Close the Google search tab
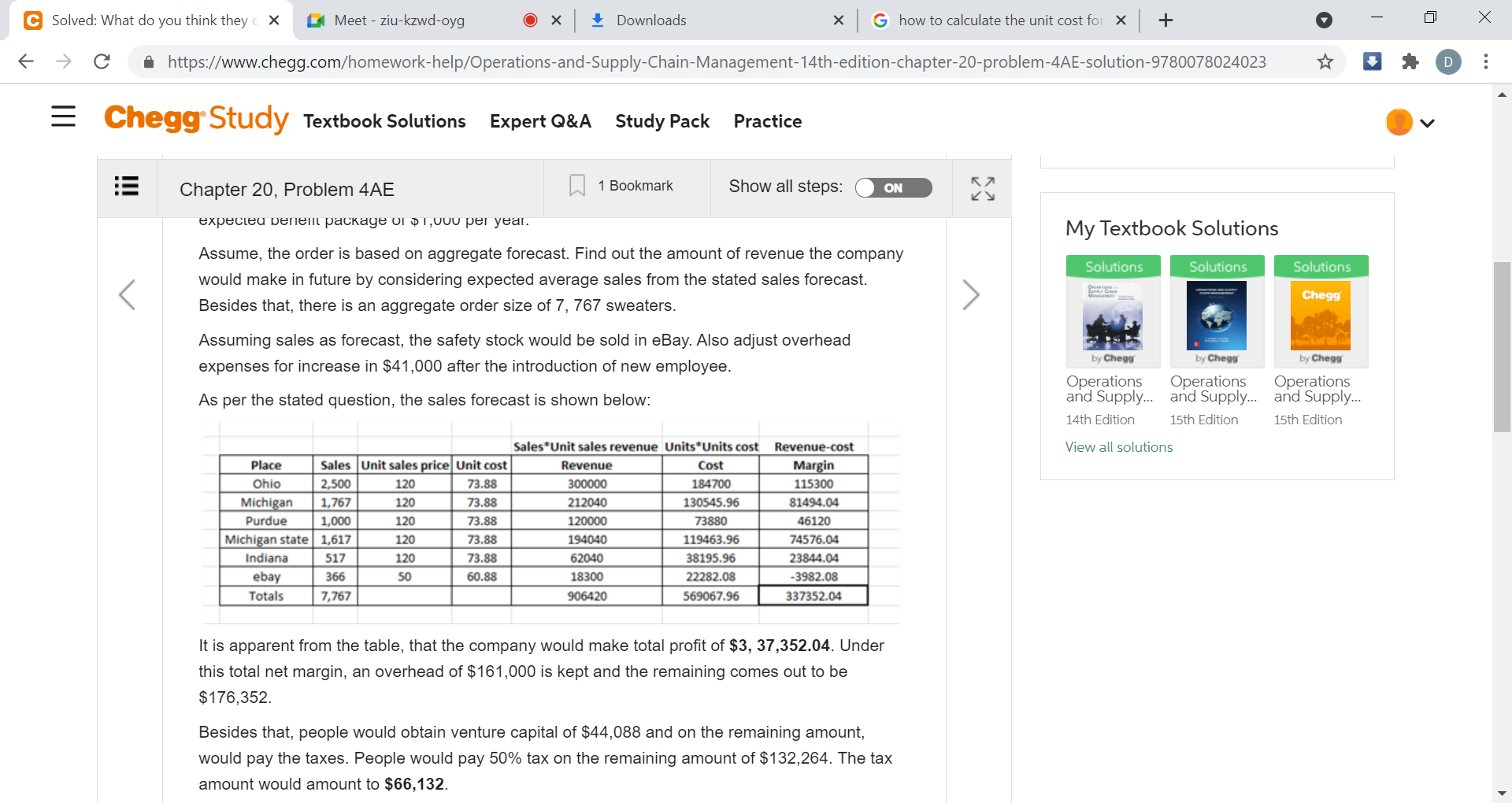This screenshot has height=803, width=1512. (1121, 20)
